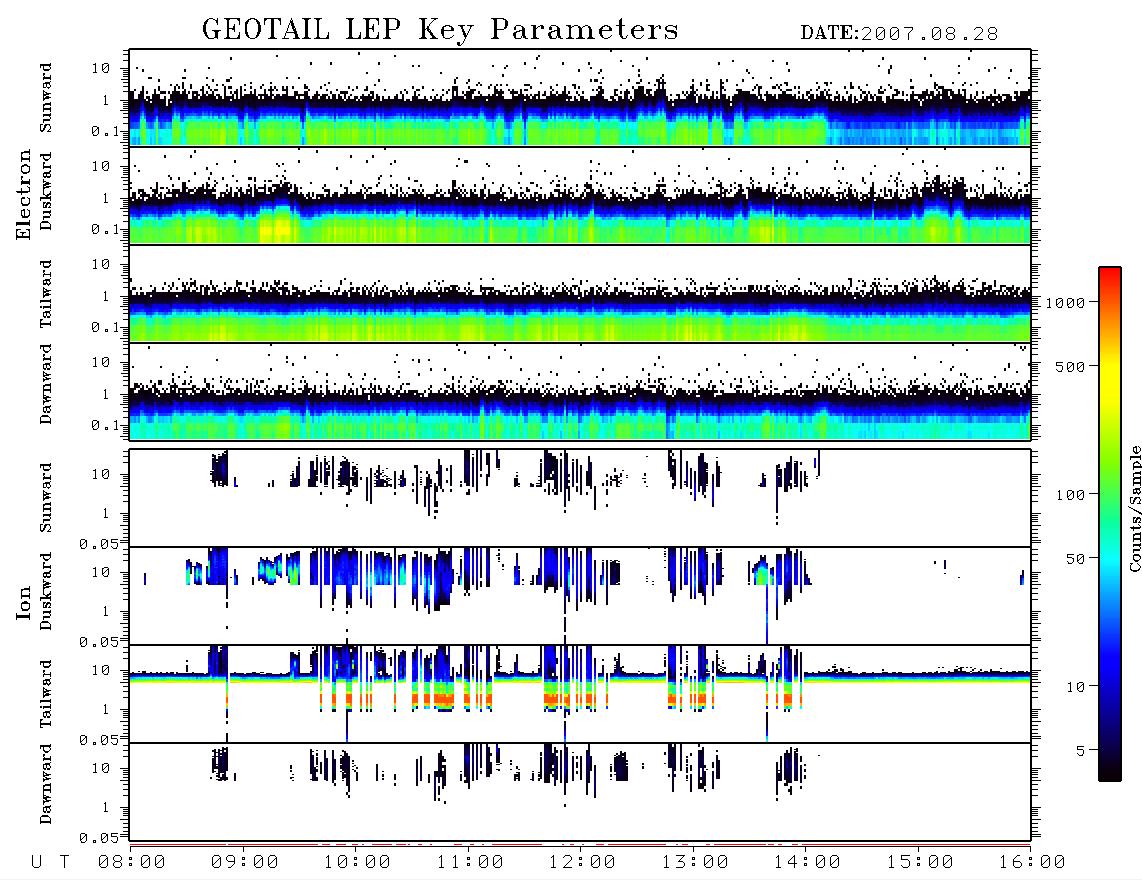Click the 50 colorbar tick value
This screenshot has height=880, width=1142.
click(x=1075, y=559)
